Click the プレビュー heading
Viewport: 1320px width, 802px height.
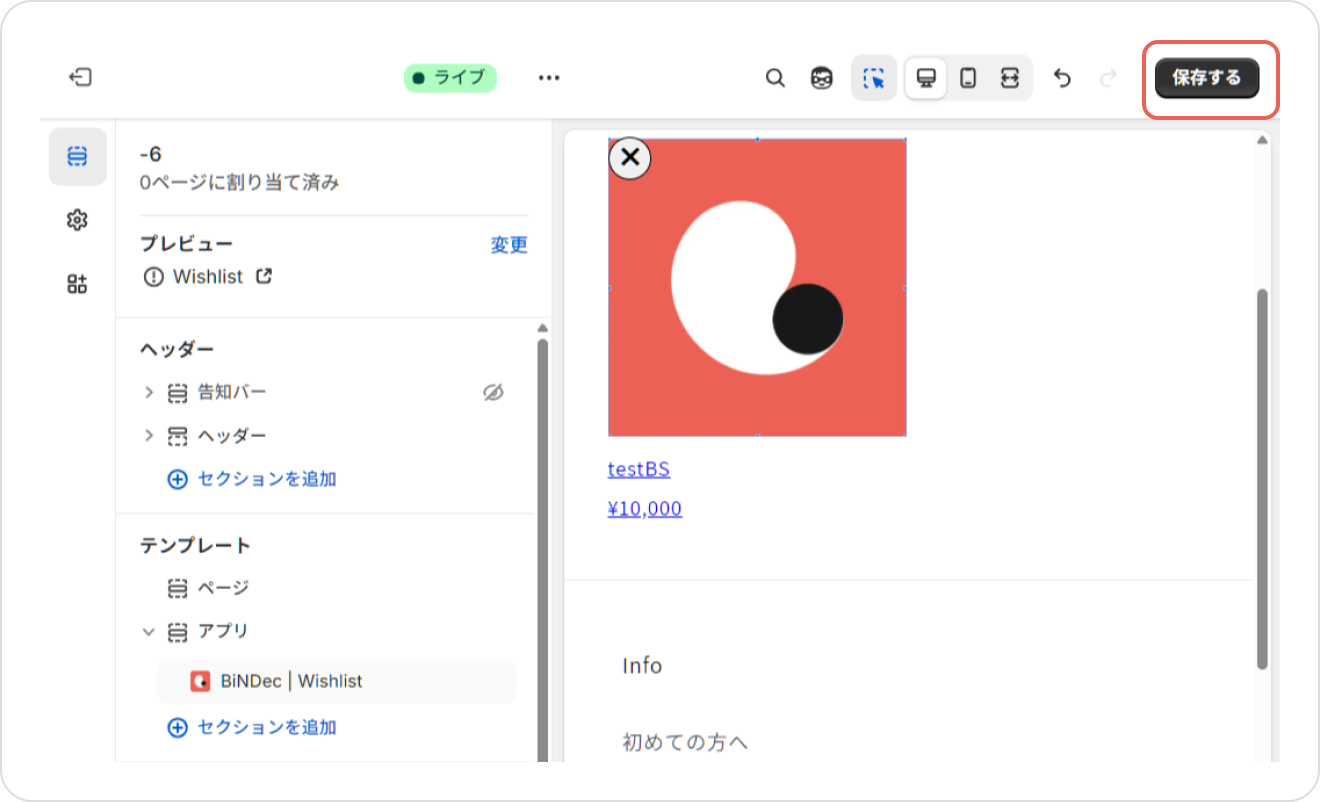tap(186, 244)
